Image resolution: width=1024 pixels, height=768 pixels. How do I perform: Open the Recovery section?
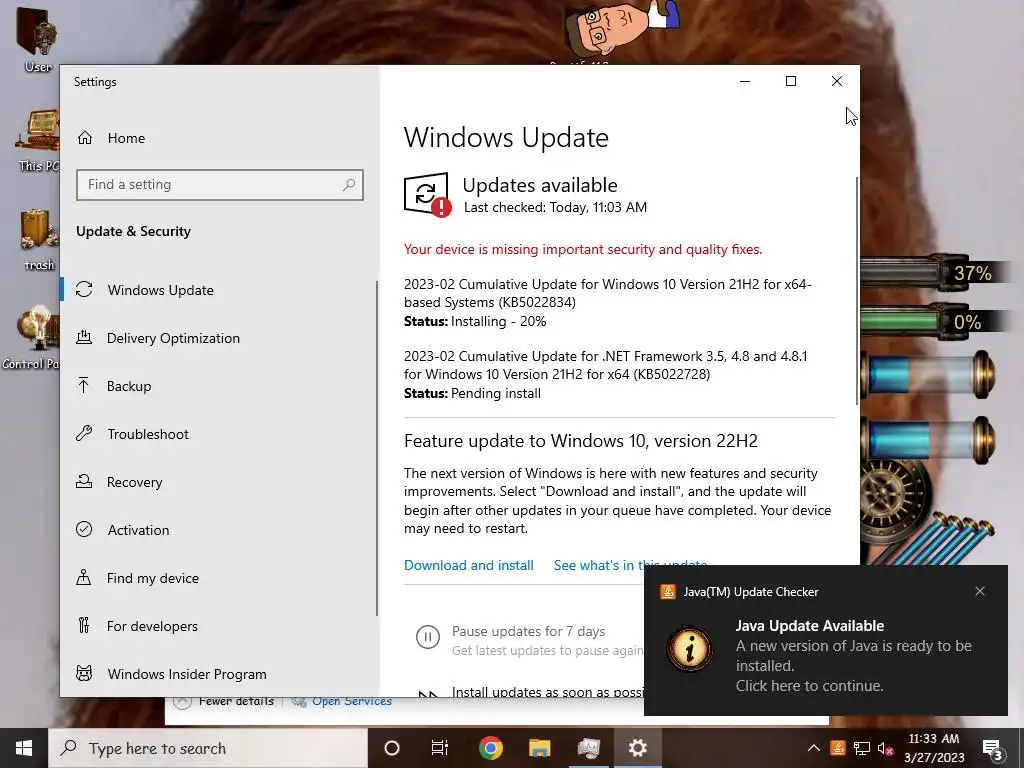[x=135, y=482]
